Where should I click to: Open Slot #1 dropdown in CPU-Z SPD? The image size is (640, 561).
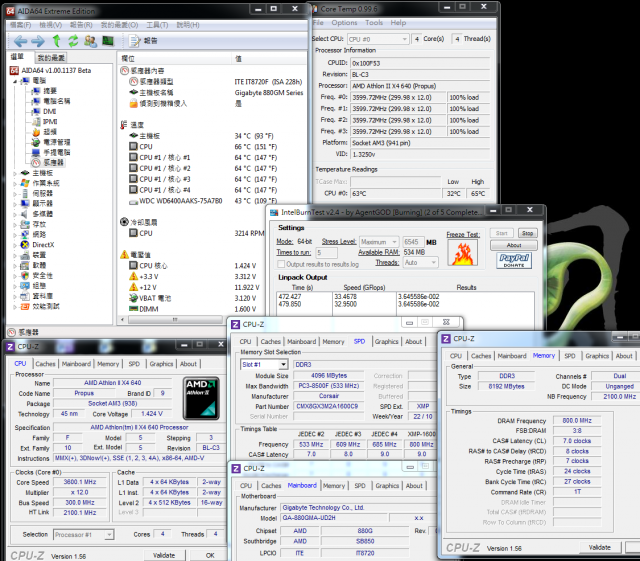pos(264,365)
